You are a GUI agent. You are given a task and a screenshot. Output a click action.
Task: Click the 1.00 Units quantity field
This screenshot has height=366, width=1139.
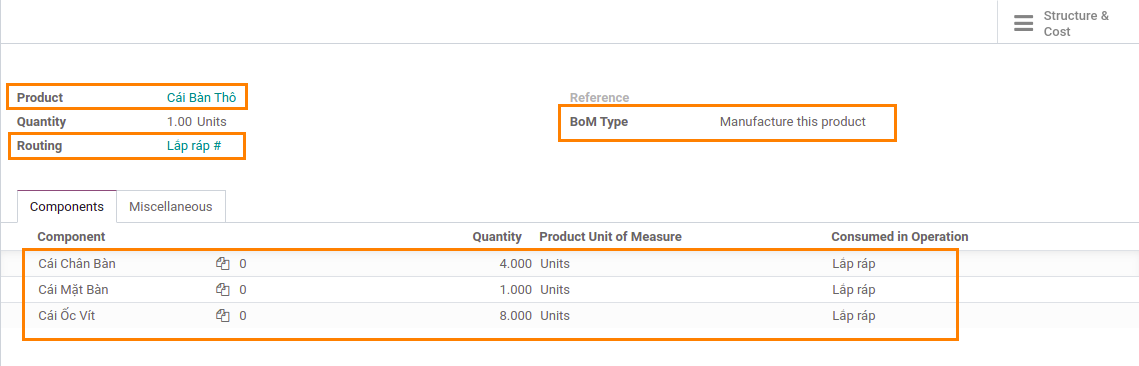[x=196, y=122]
